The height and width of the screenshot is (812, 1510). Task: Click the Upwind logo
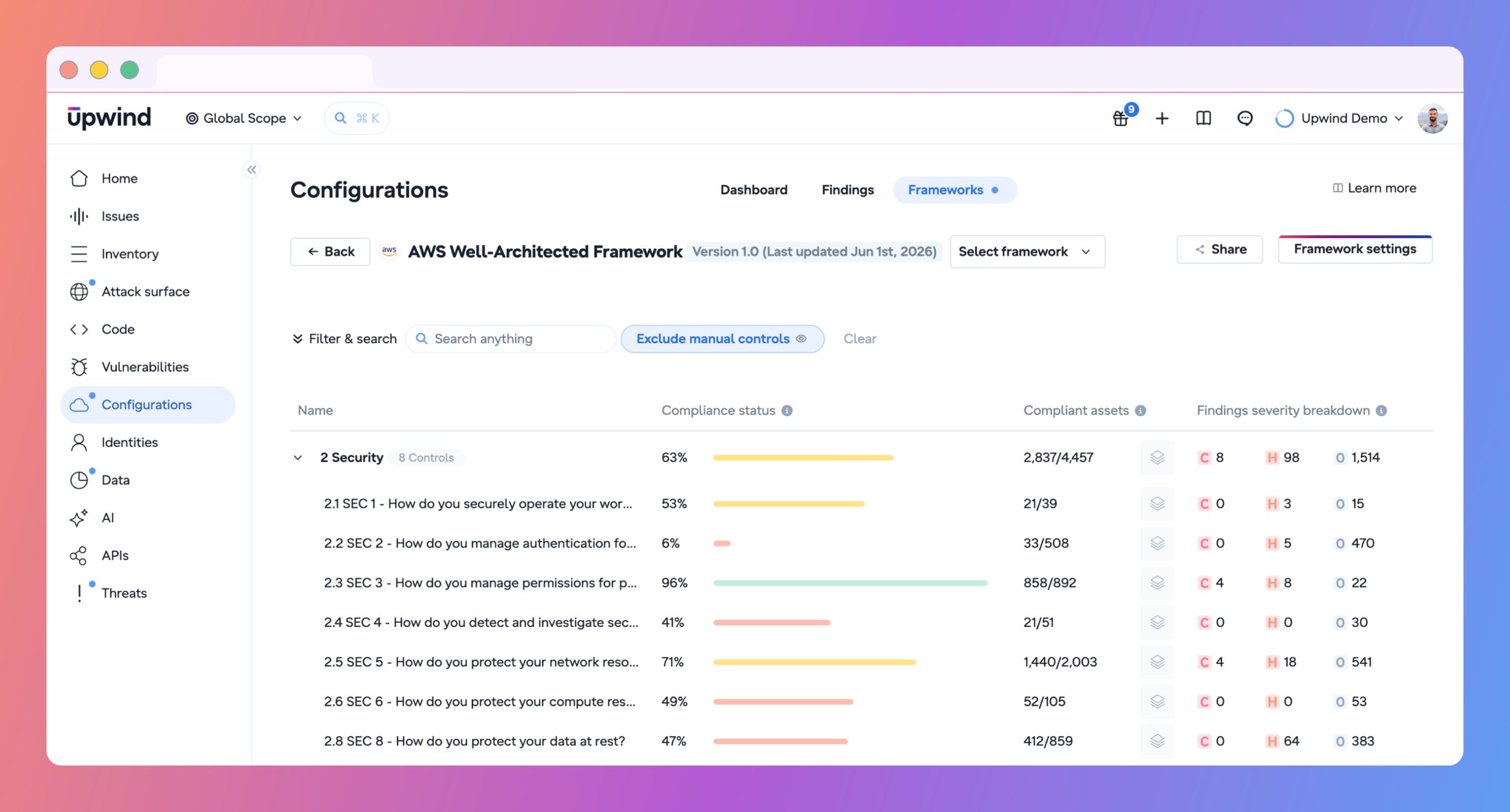[x=109, y=118]
